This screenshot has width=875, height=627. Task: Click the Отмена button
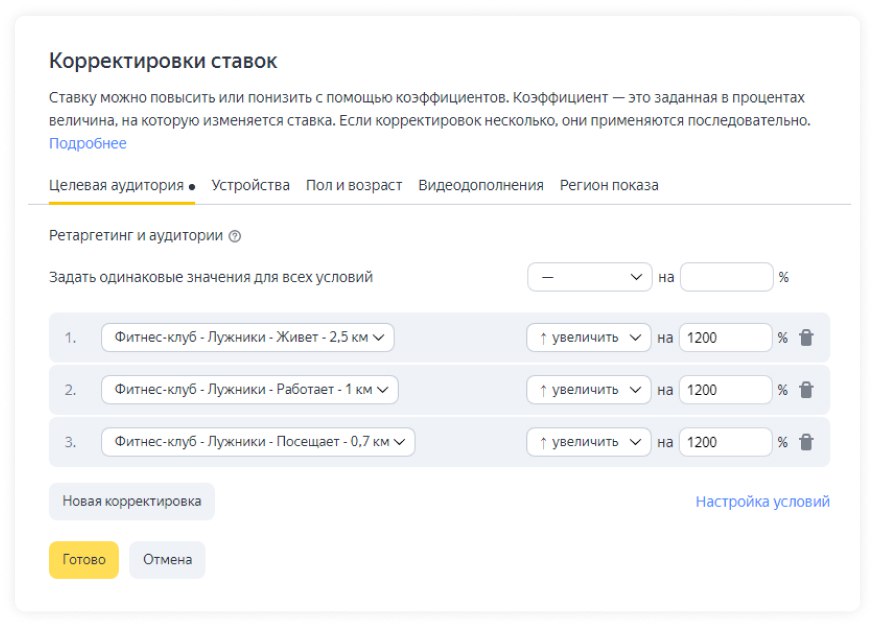click(167, 560)
